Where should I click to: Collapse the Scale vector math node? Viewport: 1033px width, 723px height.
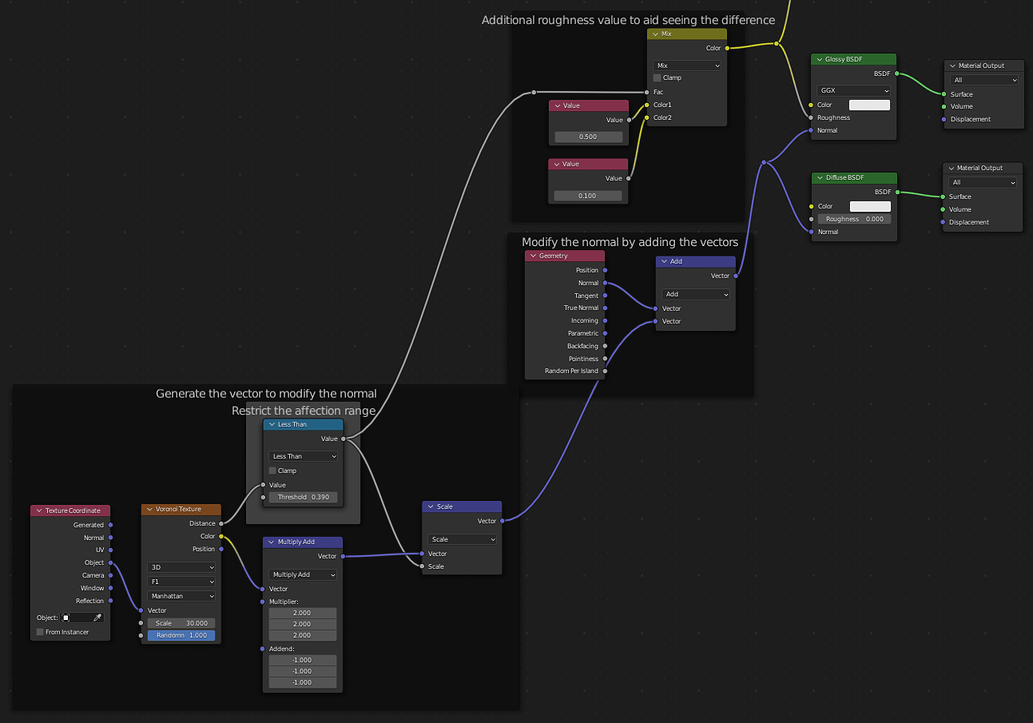[430, 507]
